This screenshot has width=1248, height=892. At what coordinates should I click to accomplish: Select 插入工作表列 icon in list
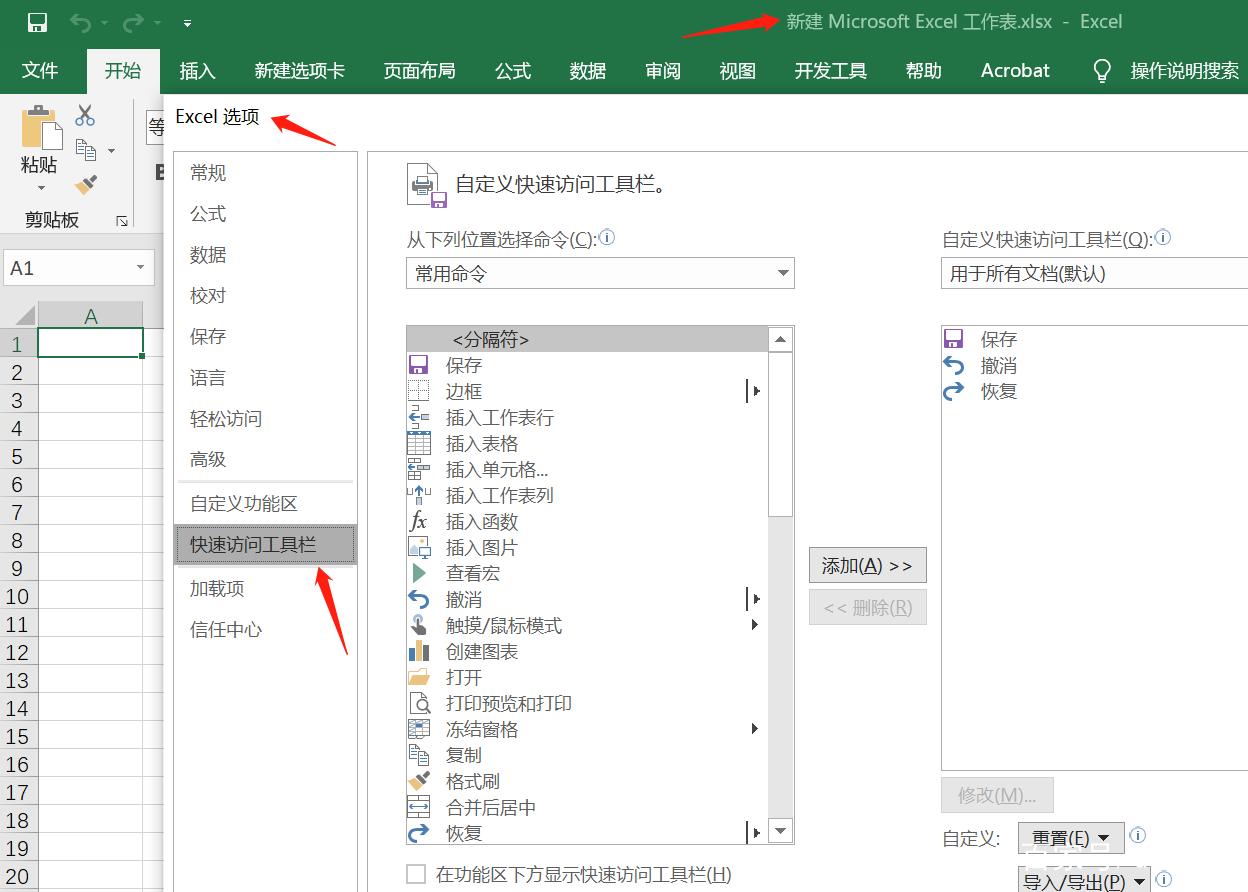tap(419, 496)
